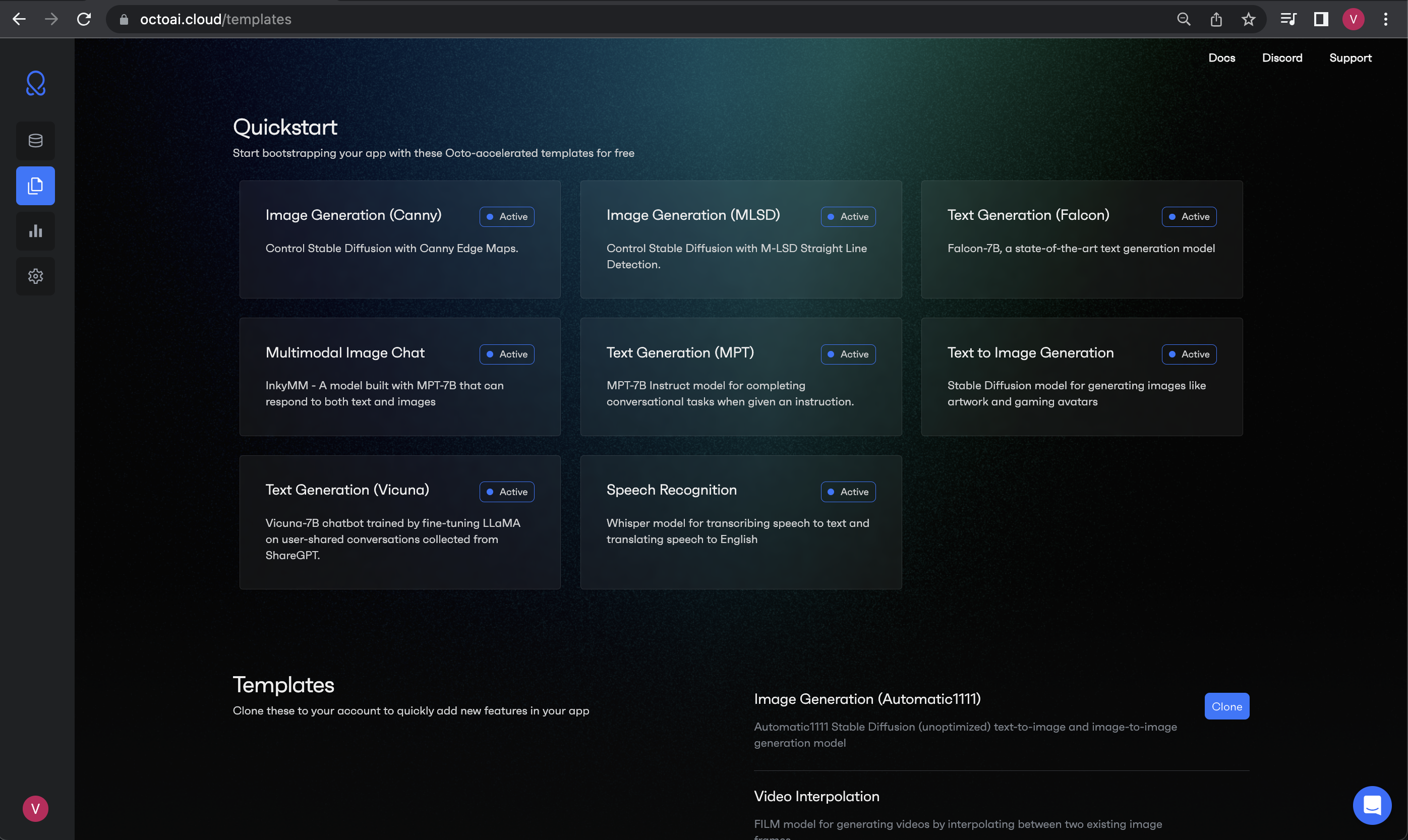Reload the page
Screen dimensions: 1408x840
[x=84, y=19]
